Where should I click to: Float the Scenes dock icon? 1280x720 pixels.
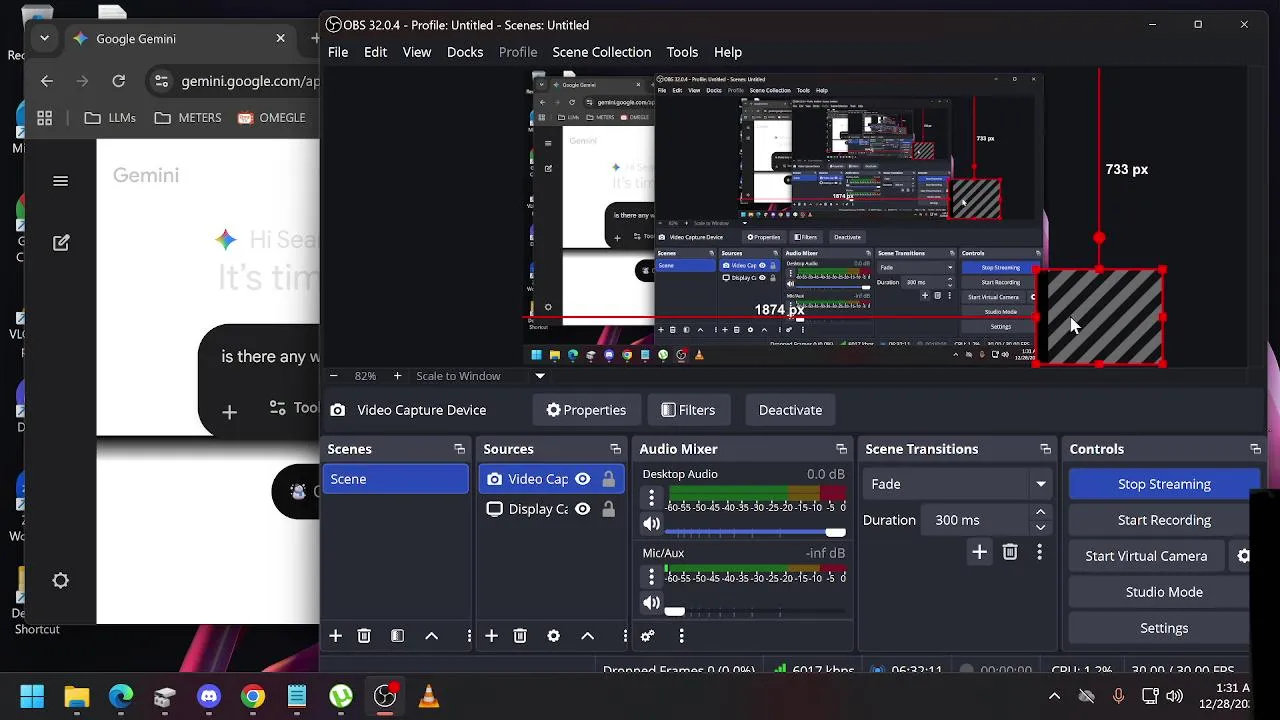point(459,449)
